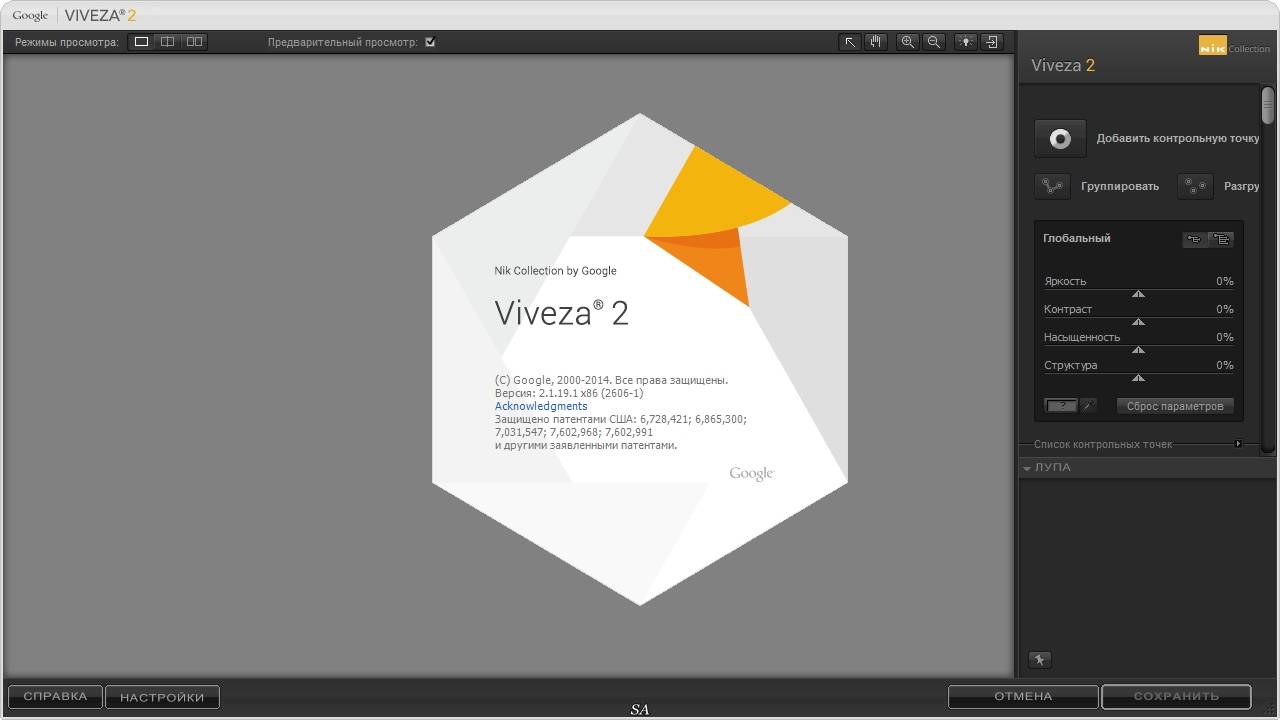Click Сброс параметров button
The height and width of the screenshot is (720, 1280).
1175,406
